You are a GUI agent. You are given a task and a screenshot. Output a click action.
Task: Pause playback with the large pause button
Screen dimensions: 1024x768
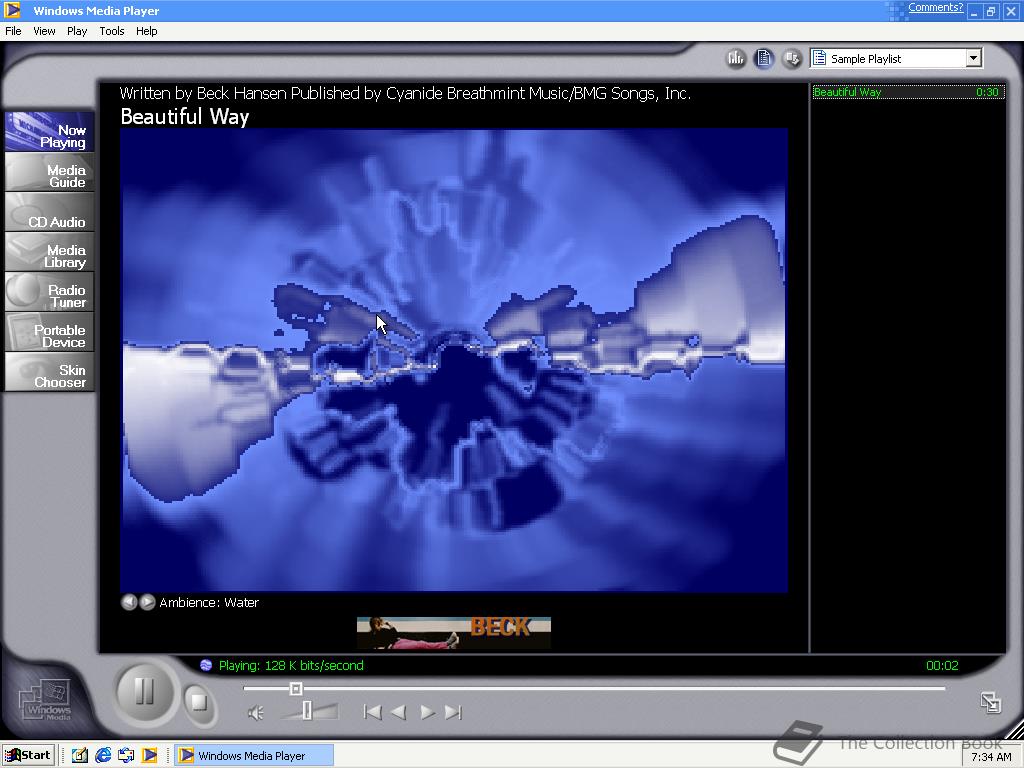point(144,692)
